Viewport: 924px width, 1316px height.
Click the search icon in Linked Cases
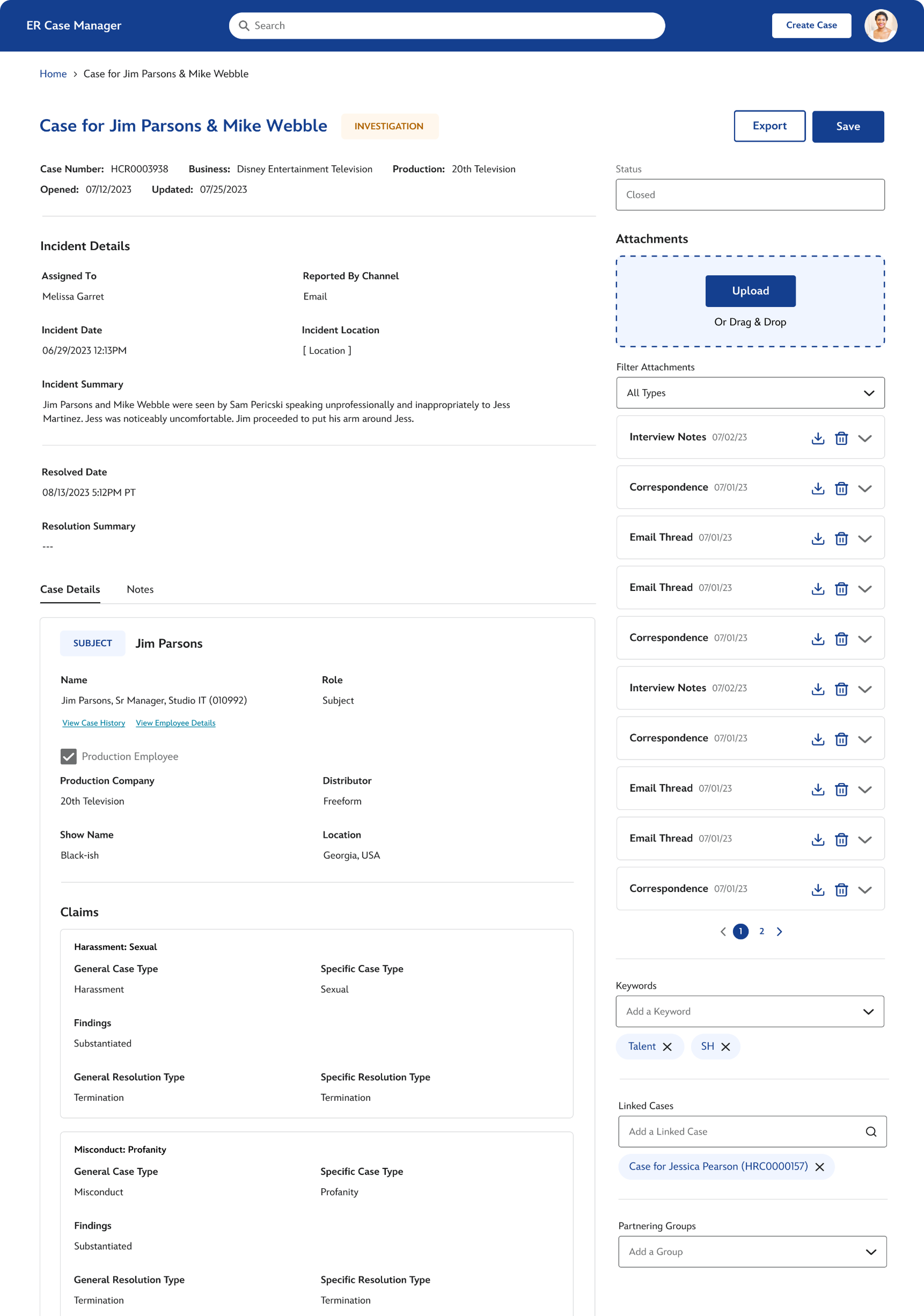click(x=871, y=1131)
